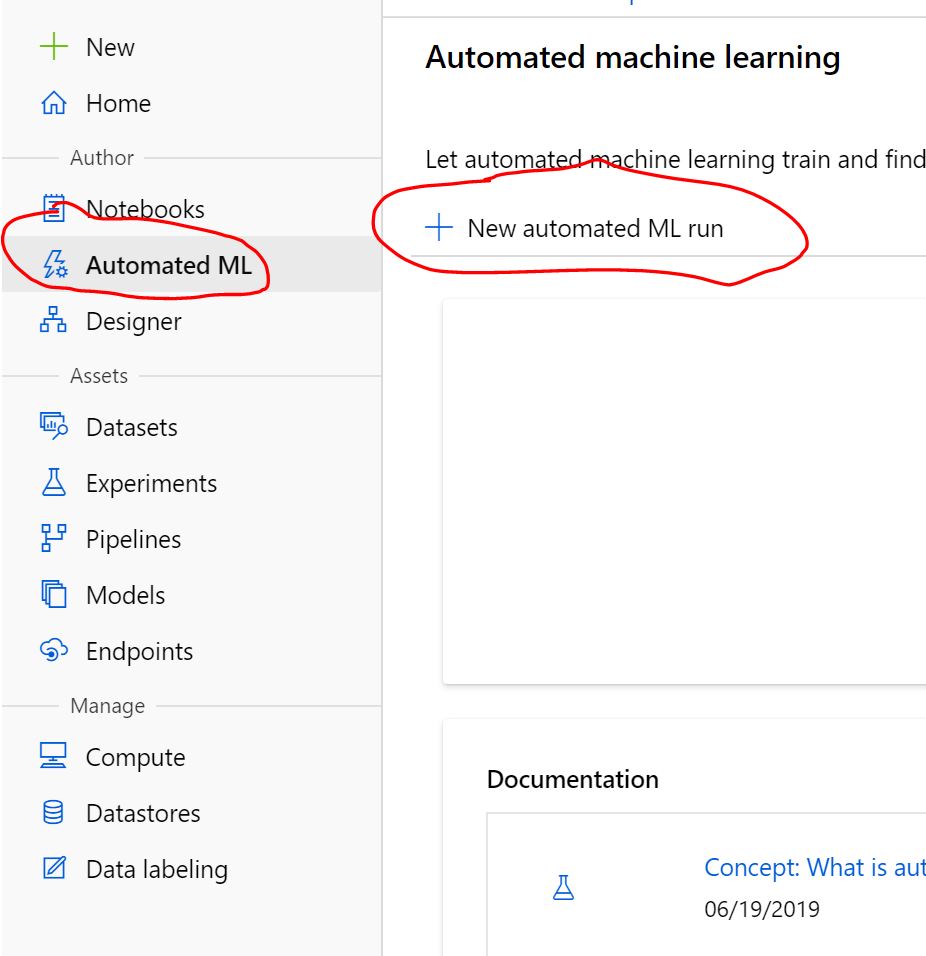Click the Datasets icon

click(54, 426)
